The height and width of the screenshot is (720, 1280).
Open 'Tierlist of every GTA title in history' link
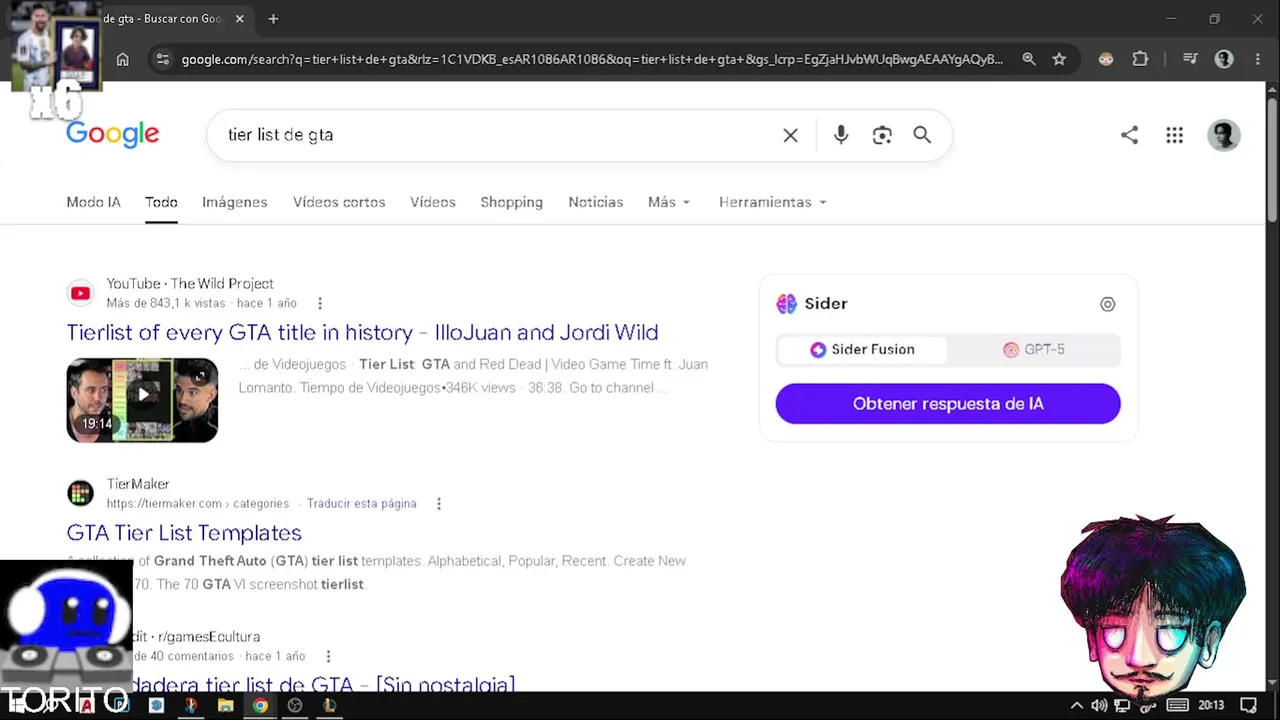coord(362,332)
